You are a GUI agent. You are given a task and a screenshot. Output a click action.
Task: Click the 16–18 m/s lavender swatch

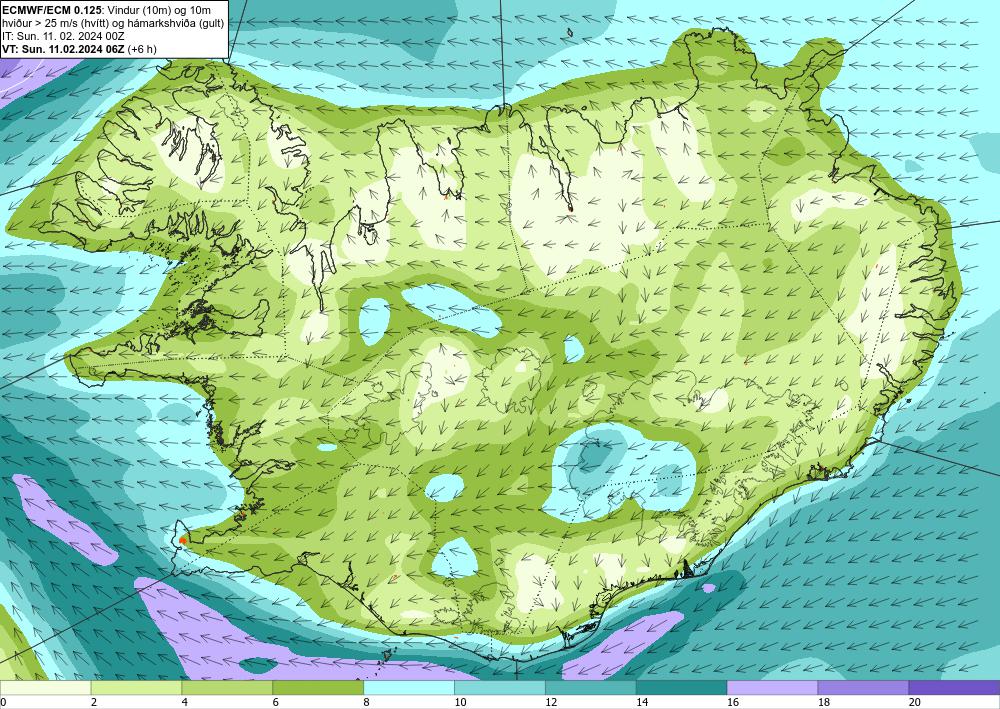pos(772,687)
